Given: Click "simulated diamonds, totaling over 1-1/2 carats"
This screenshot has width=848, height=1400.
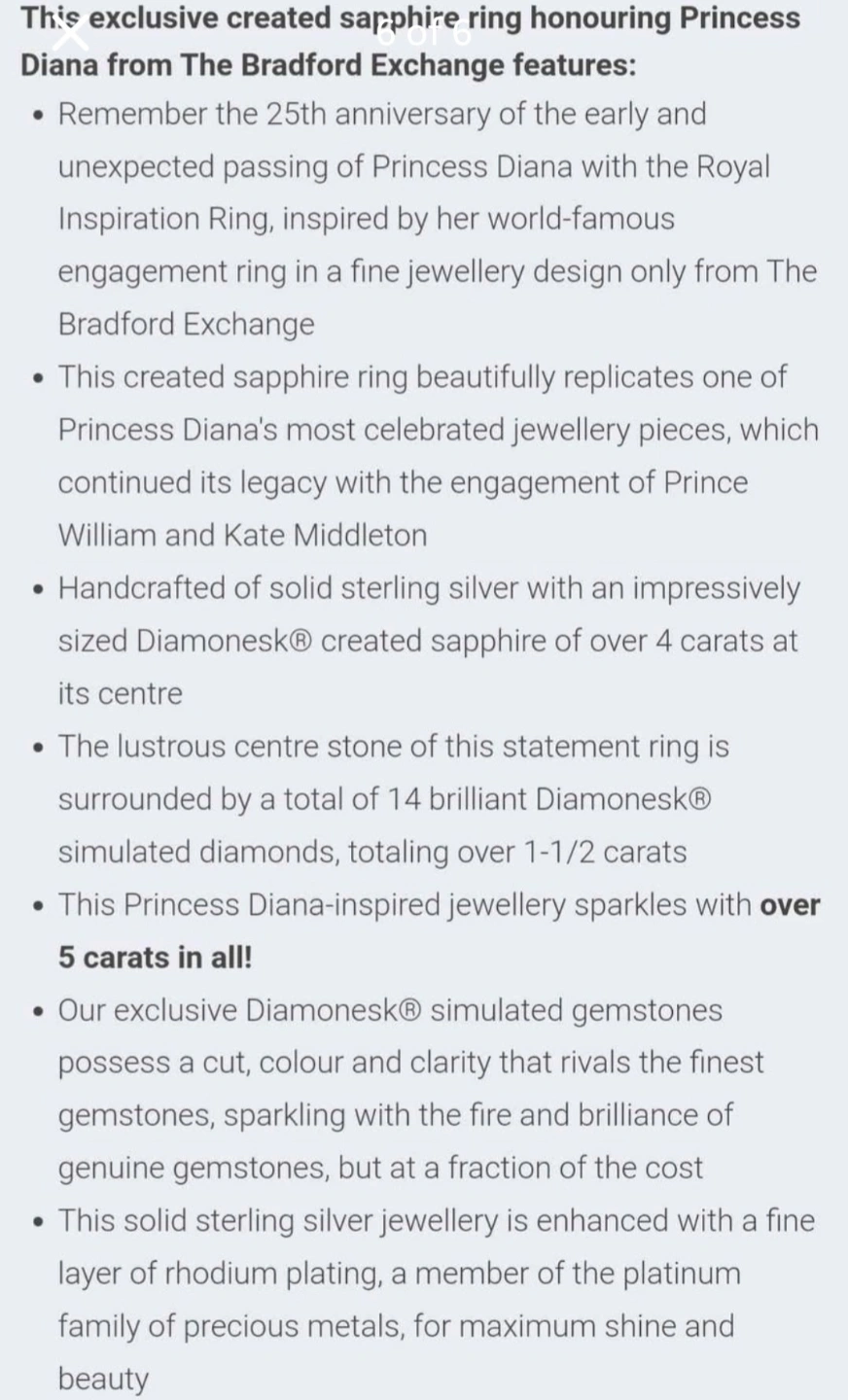Looking at the screenshot, I should pos(371,852).
